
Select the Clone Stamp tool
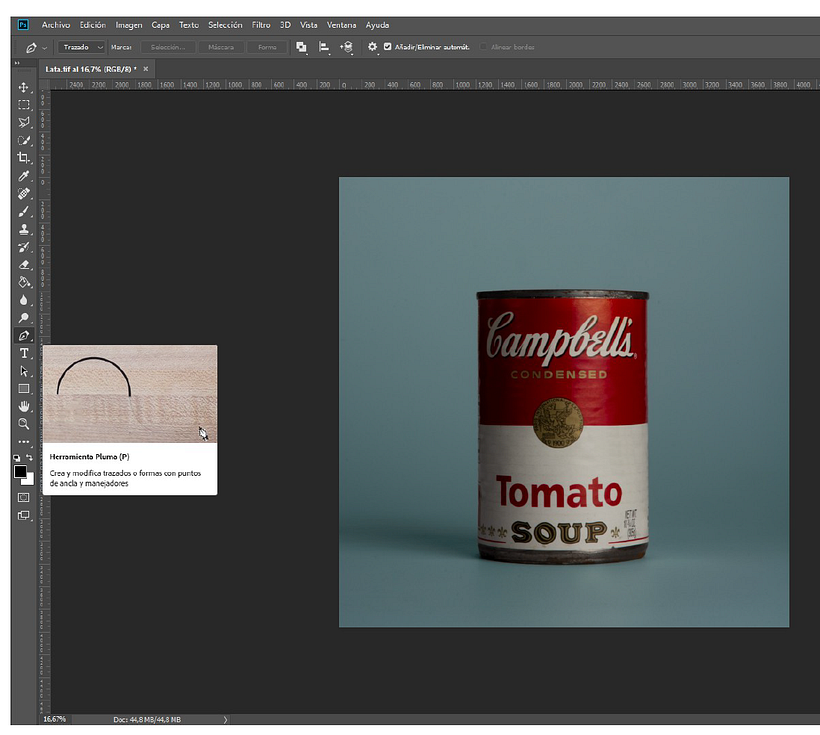pos(24,229)
